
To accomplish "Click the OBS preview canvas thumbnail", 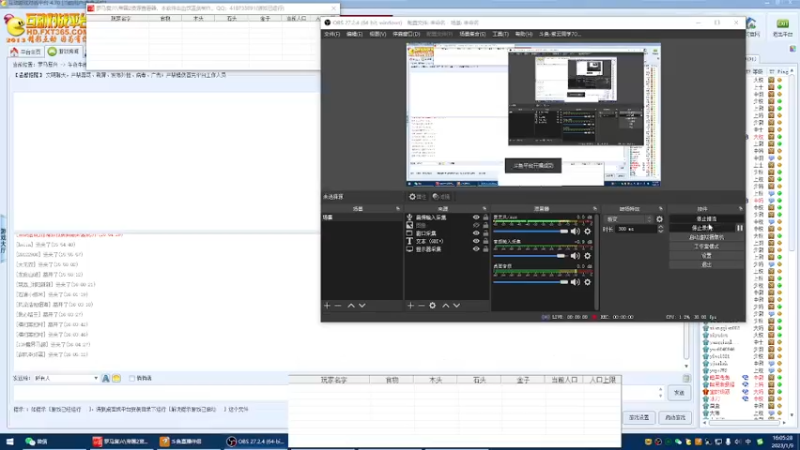I will tap(533, 114).
